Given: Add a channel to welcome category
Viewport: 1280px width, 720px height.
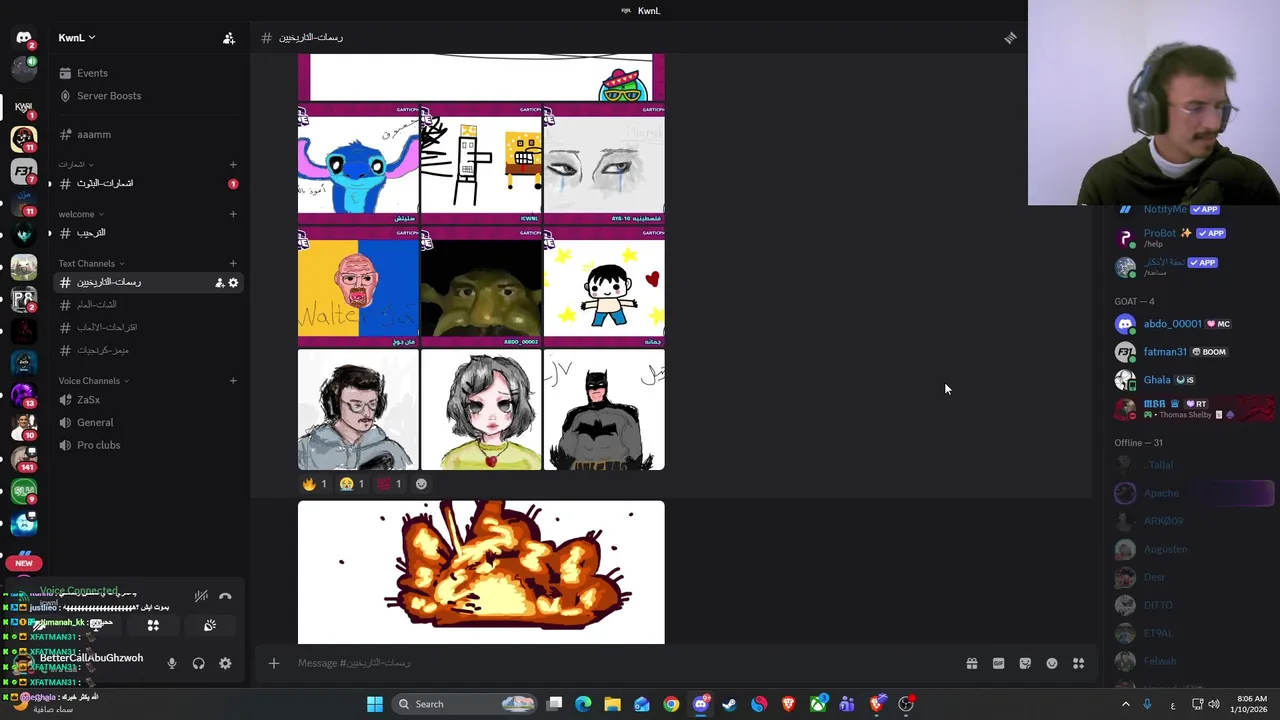Looking at the screenshot, I should (233, 214).
